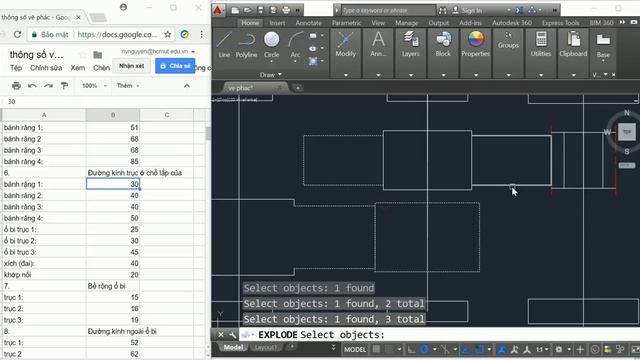This screenshot has width=640, height=360.
Task: Open the Block panel
Action: click(443, 45)
